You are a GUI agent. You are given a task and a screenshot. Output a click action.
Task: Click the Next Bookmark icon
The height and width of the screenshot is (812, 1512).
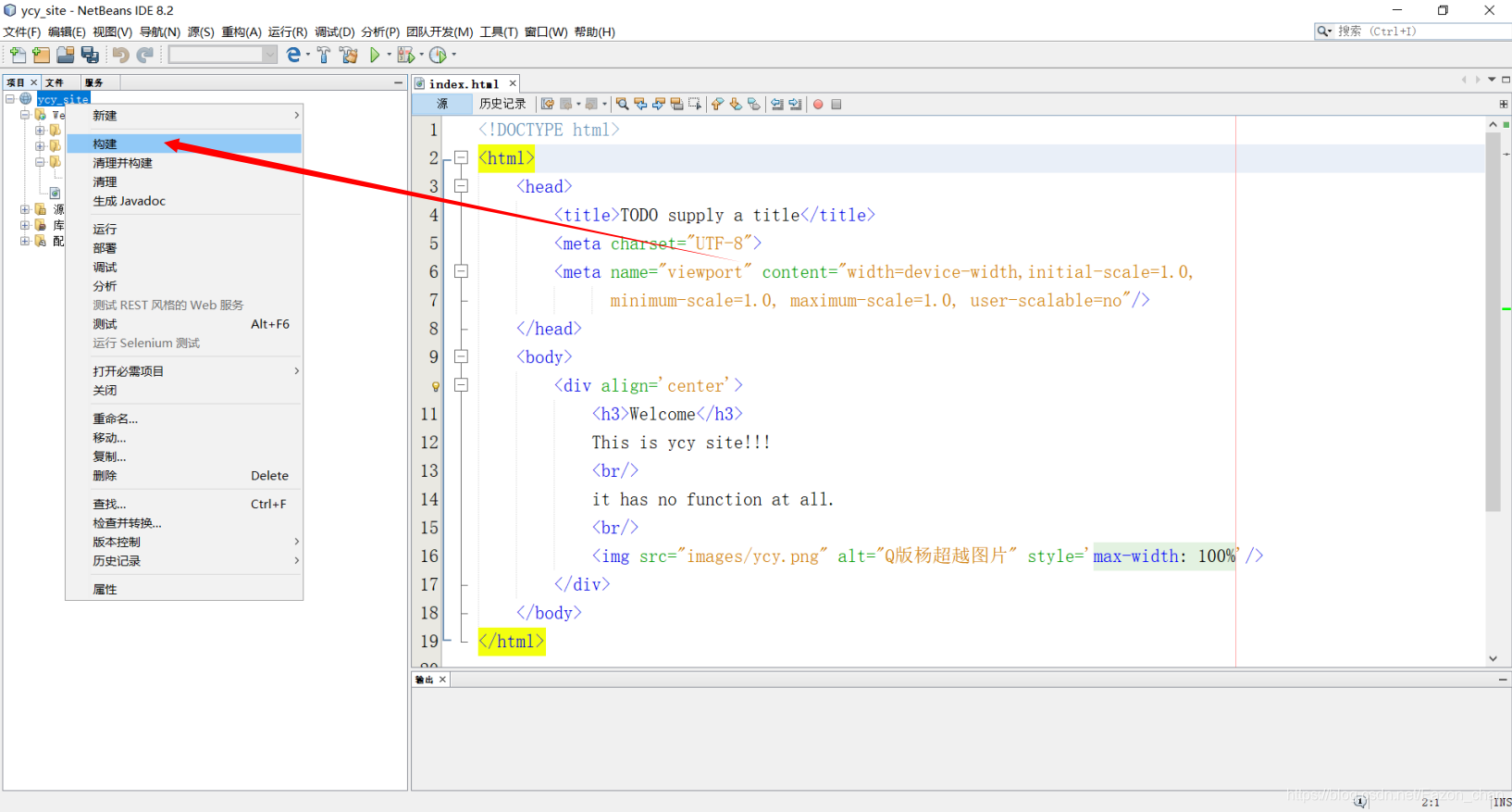(x=736, y=105)
